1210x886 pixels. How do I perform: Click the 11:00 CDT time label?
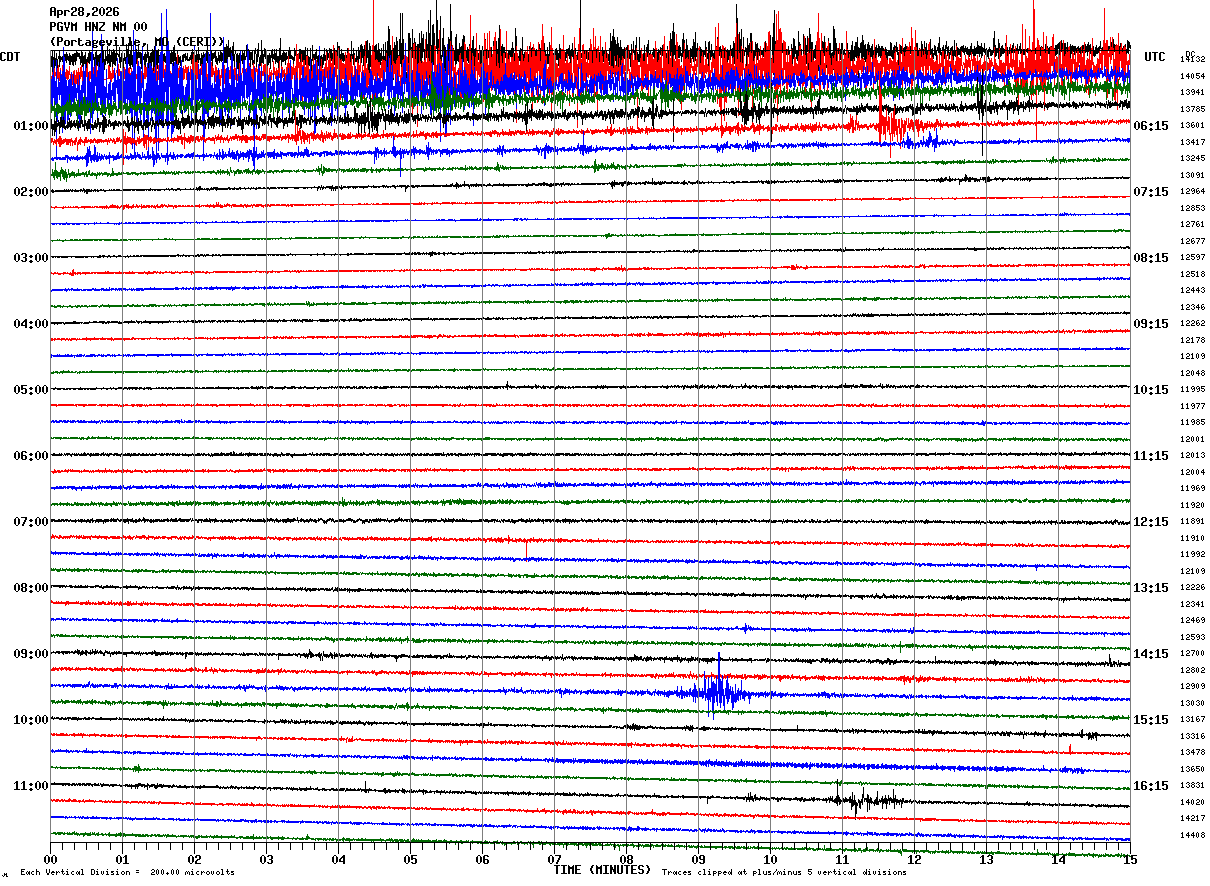(x=31, y=786)
